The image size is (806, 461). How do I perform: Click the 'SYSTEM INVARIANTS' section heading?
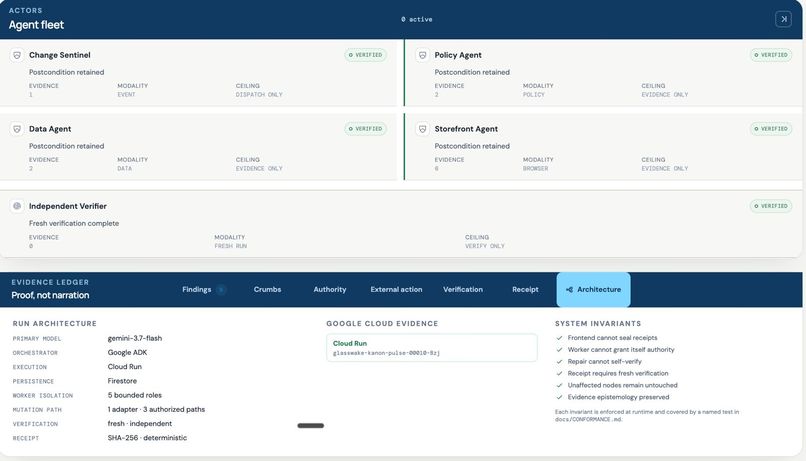[x=598, y=324]
